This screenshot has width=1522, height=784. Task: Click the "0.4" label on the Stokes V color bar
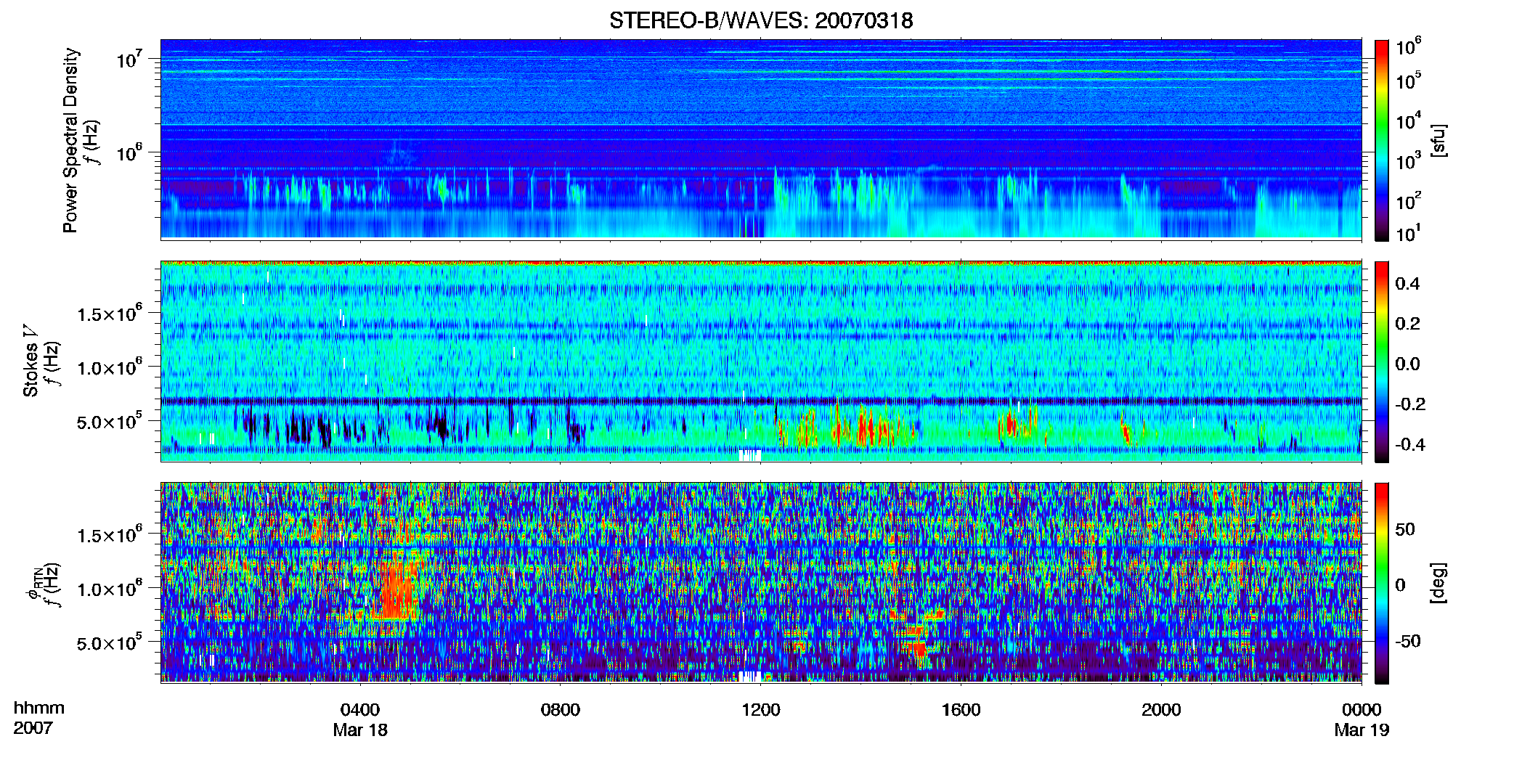[x=1407, y=284]
